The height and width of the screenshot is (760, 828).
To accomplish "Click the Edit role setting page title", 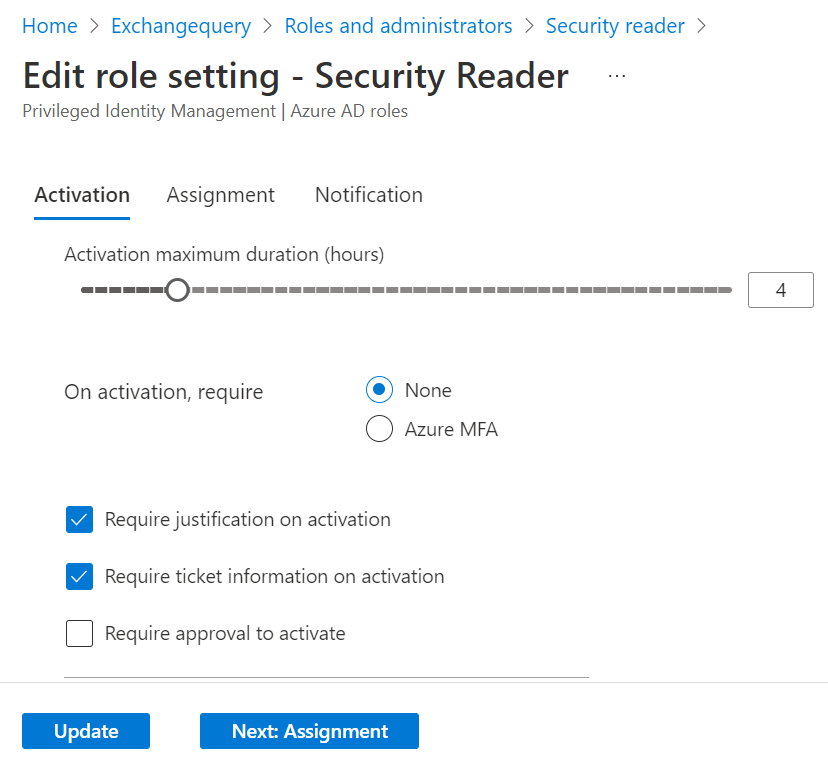I will [295, 76].
